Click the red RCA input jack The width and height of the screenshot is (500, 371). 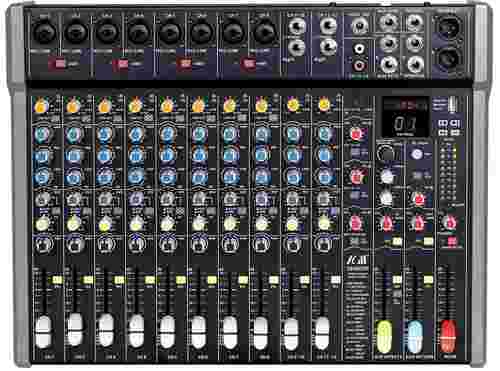pyautogui.click(x=359, y=65)
